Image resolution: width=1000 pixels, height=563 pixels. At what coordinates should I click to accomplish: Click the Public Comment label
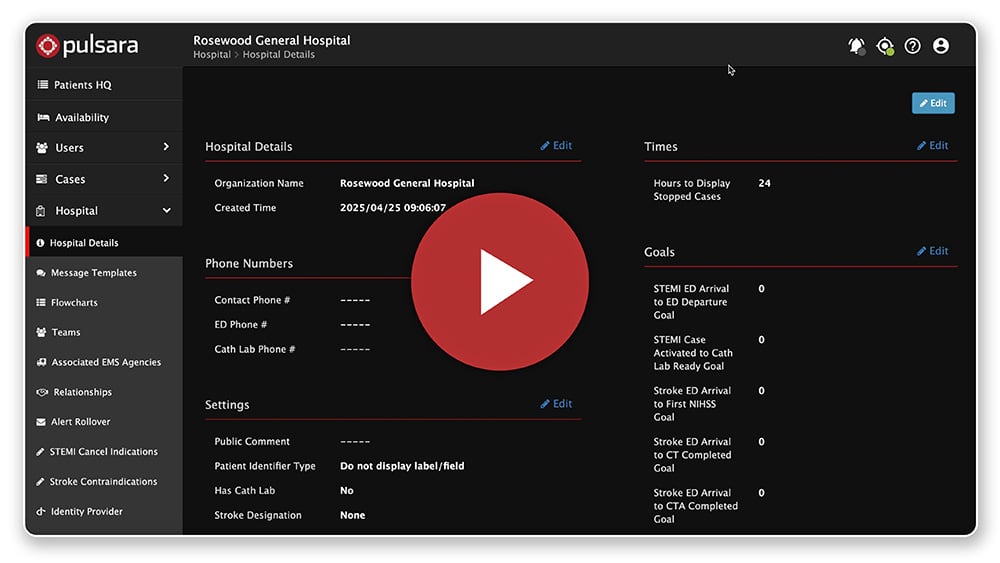[x=252, y=441]
